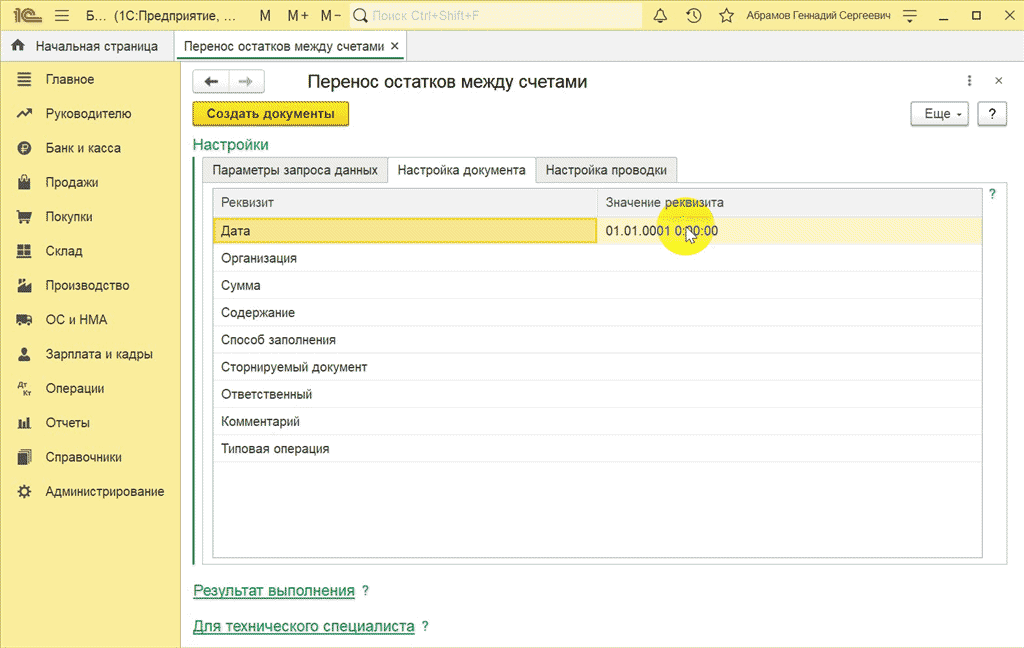This screenshot has width=1024, height=648.
Task: Click the Home icon on Начальная страница tab
Action: click(x=18, y=46)
